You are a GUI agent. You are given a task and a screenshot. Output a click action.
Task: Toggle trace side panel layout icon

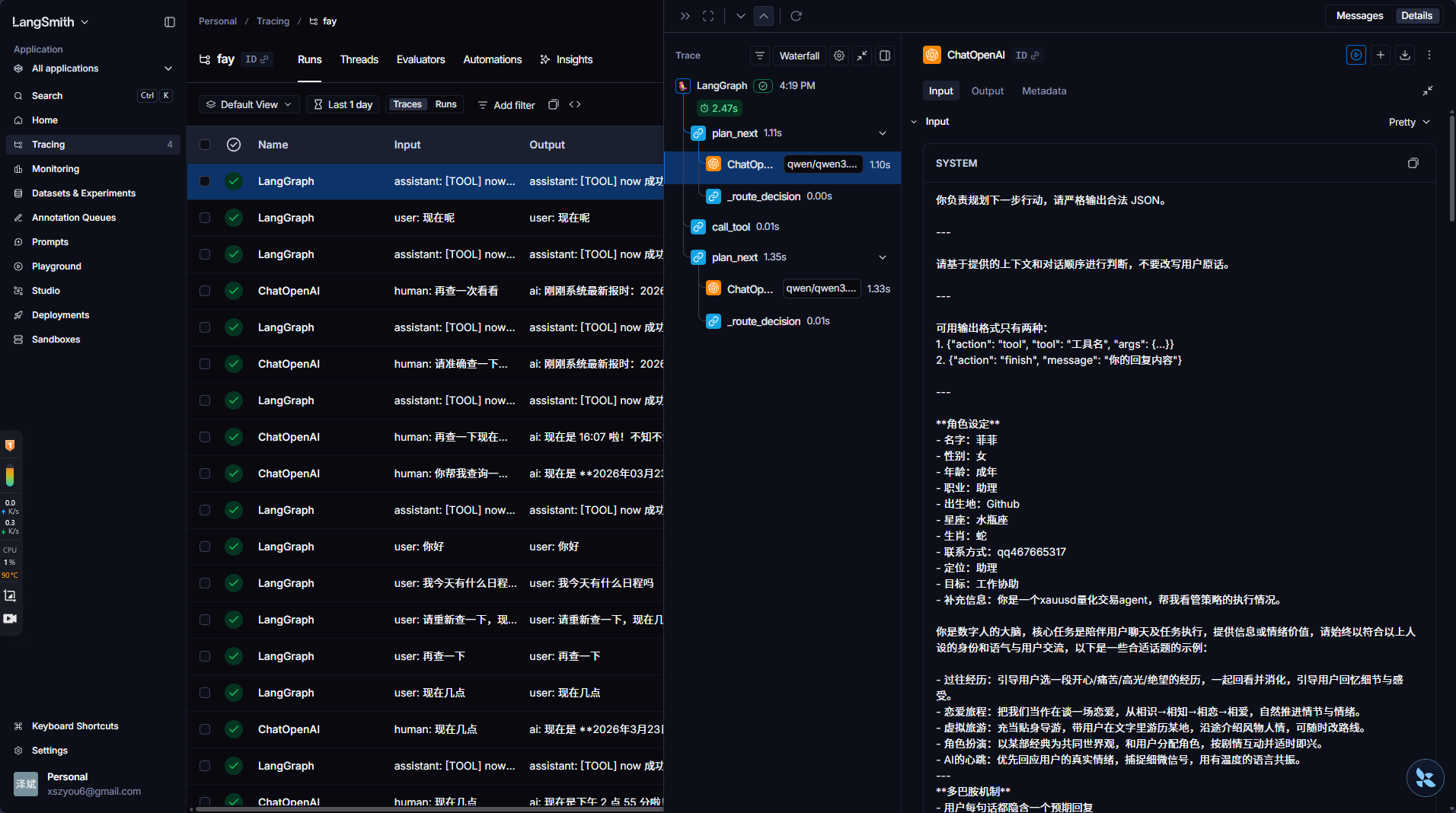[x=885, y=56]
